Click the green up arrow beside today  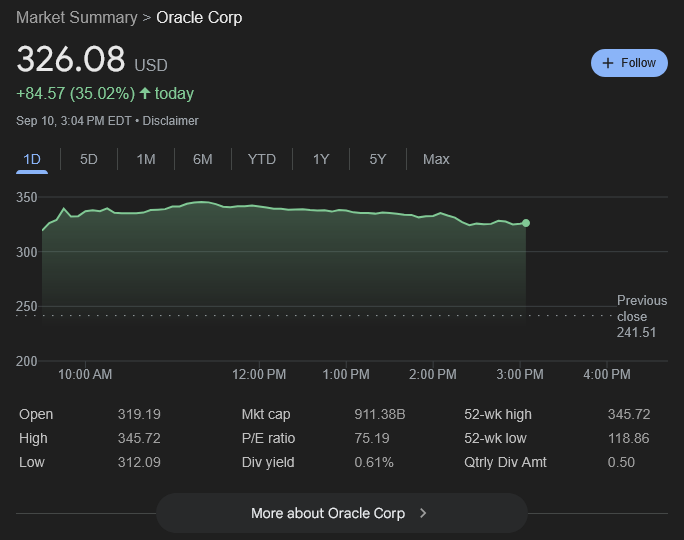(145, 93)
